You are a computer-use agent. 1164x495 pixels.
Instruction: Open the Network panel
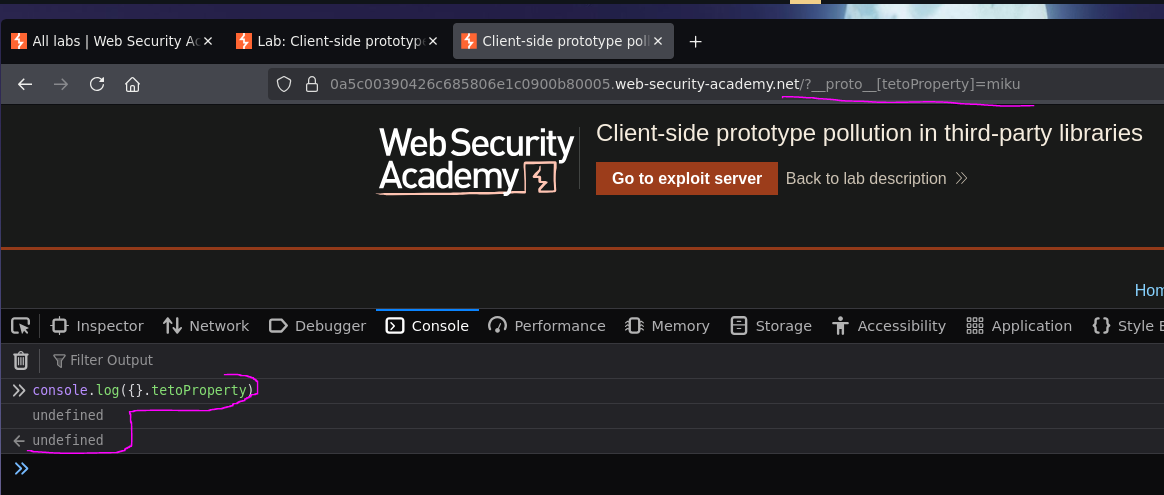[x=206, y=326]
